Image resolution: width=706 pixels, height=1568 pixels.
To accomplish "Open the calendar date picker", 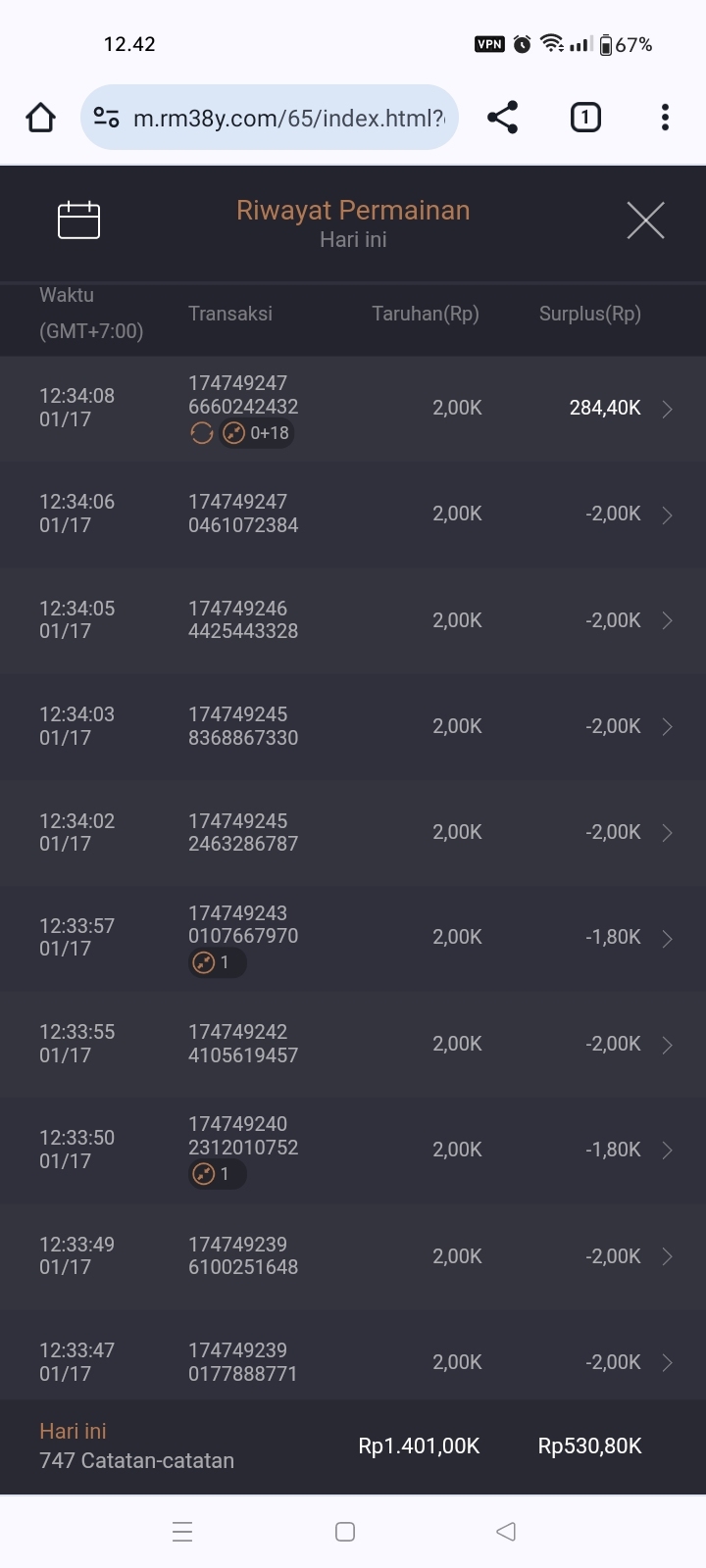I will click(x=78, y=220).
